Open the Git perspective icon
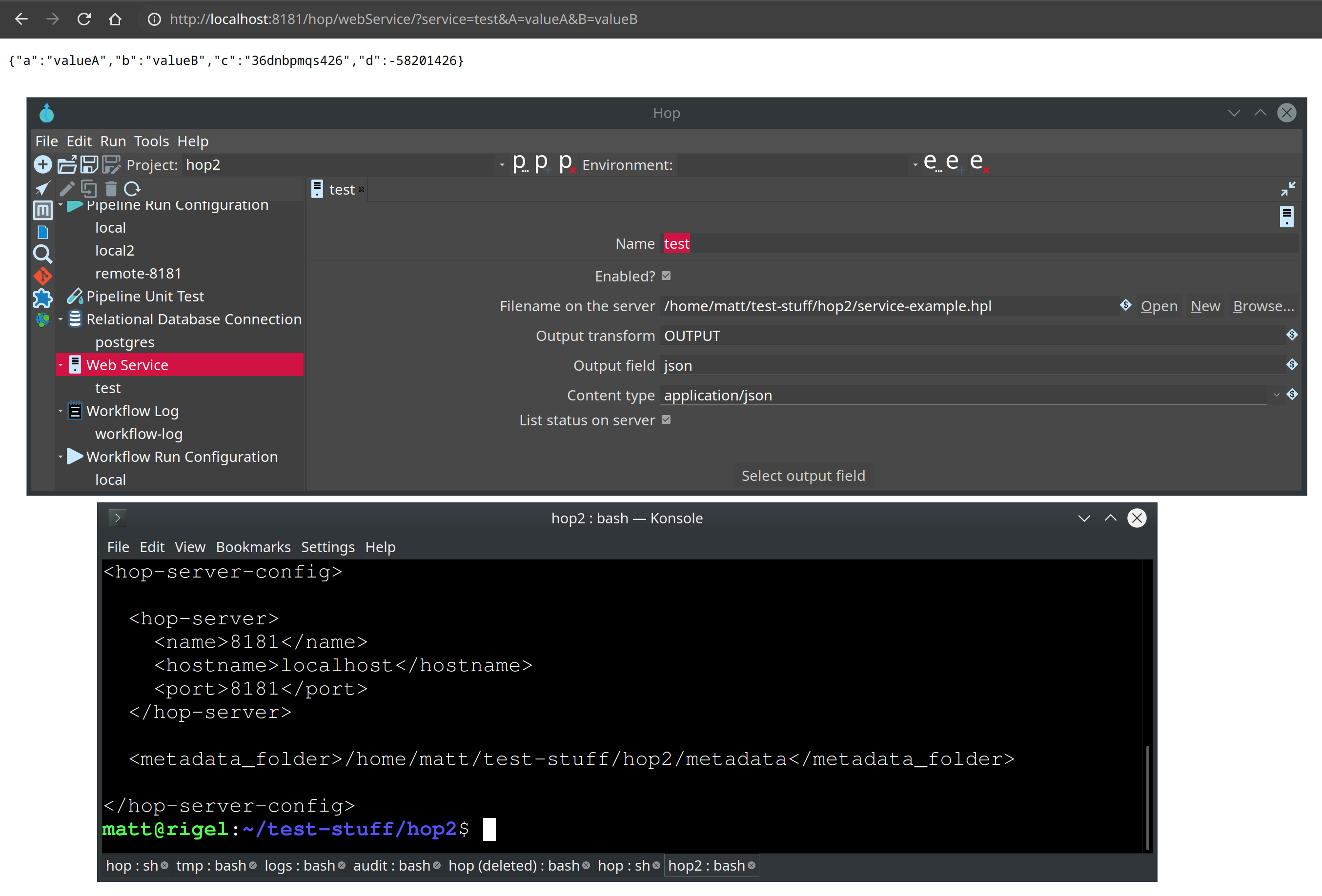 [x=42, y=276]
